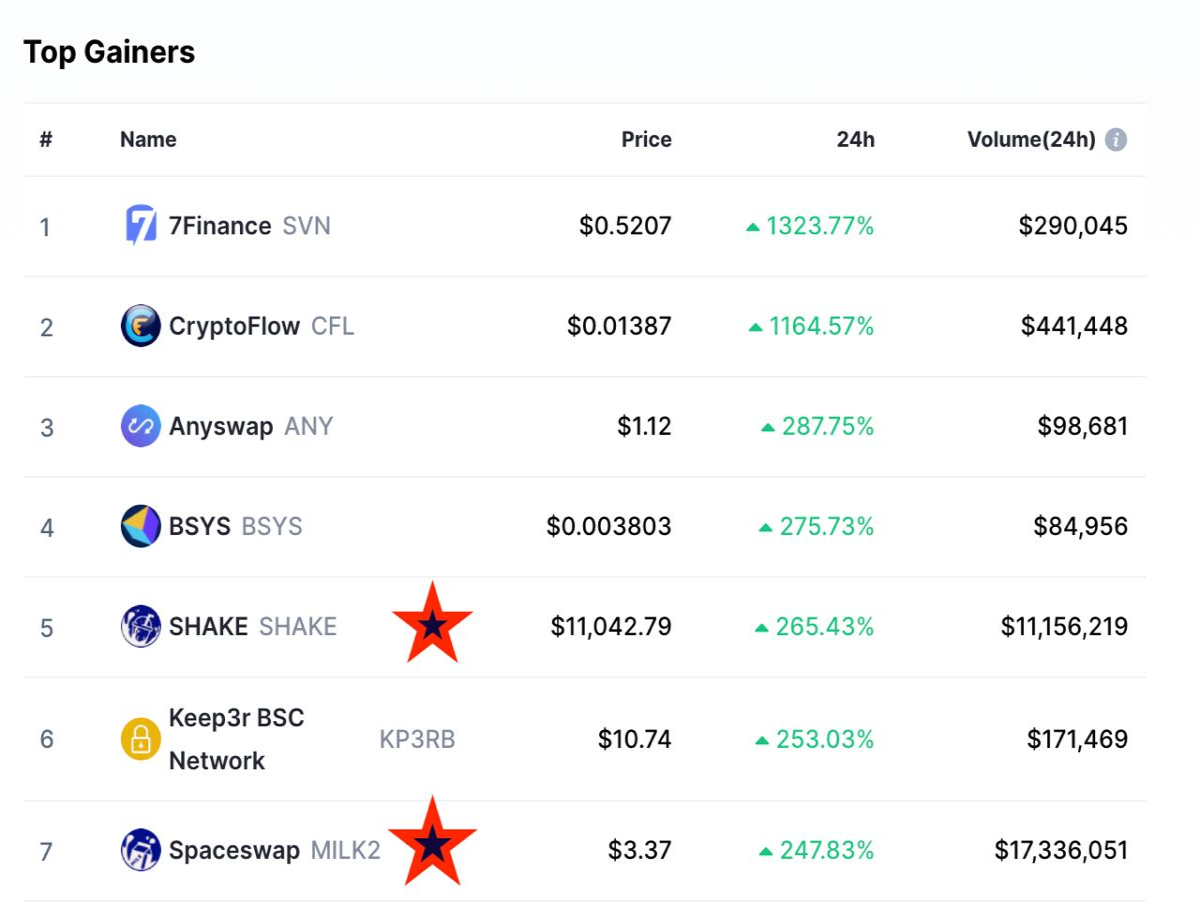
Task: Sort by Name column header
Action: [x=148, y=140]
